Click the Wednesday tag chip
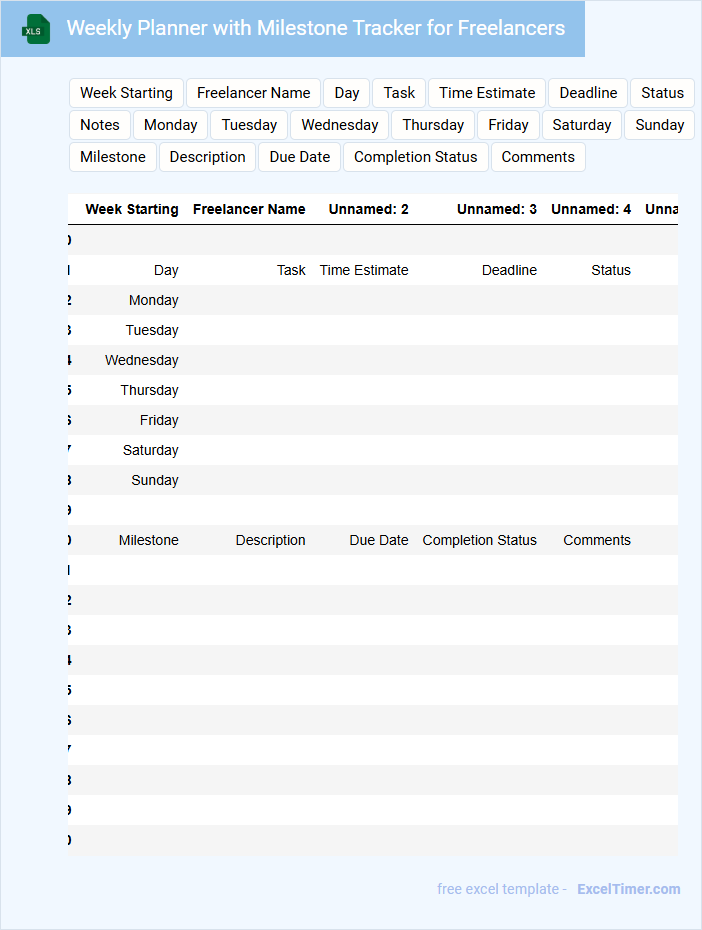 339,125
